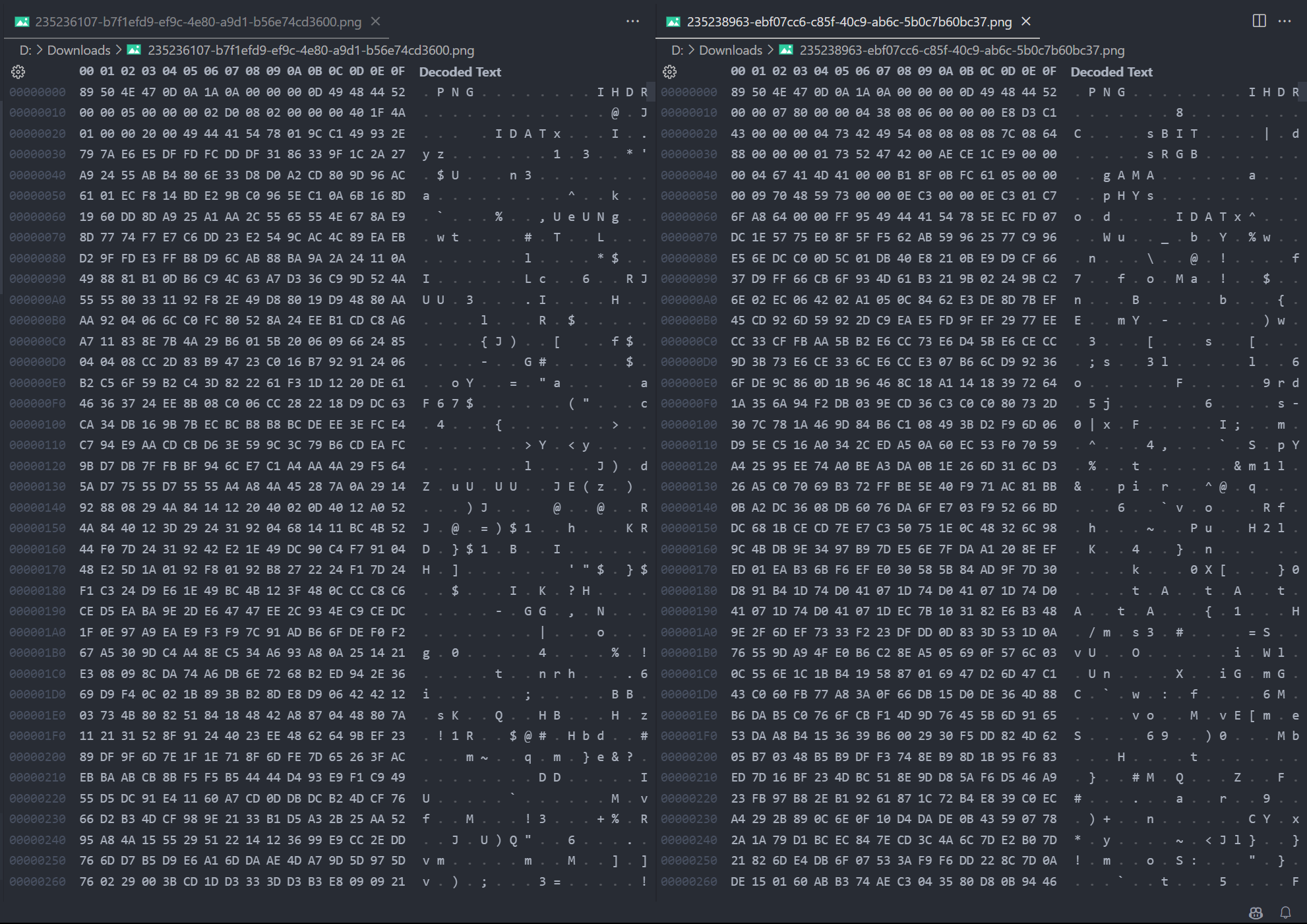The width and height of the screenshot is (1307, 924).
Task: Open More Actions menu of left editor group
Action: pos(632,21)
